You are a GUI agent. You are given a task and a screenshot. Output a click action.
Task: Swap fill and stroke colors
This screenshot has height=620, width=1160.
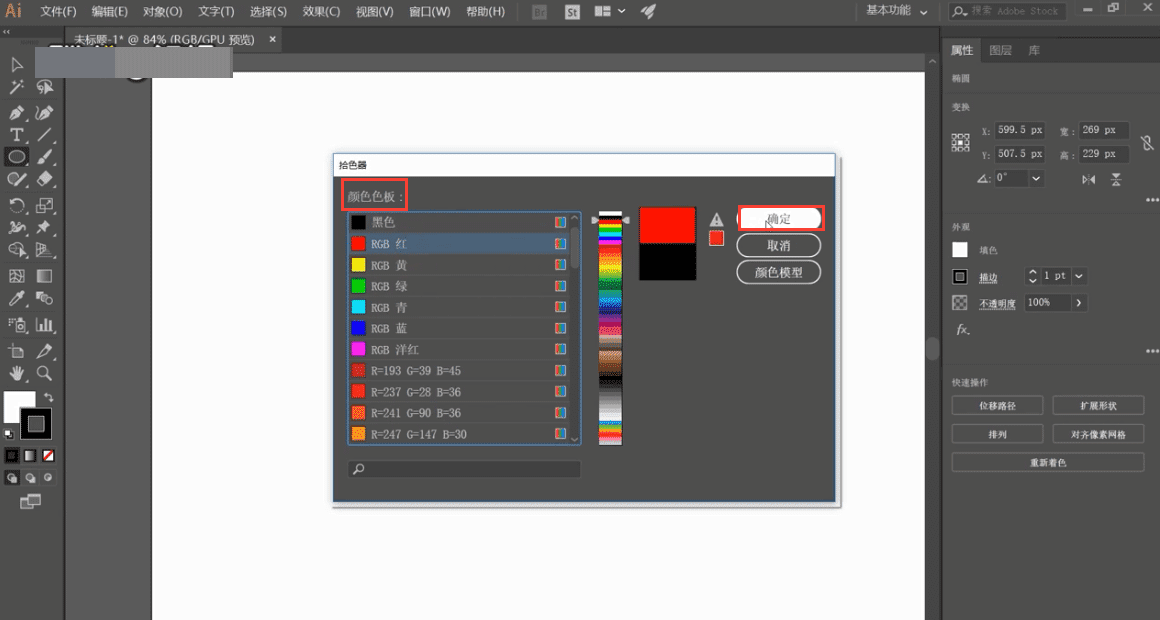pos(48,397)
